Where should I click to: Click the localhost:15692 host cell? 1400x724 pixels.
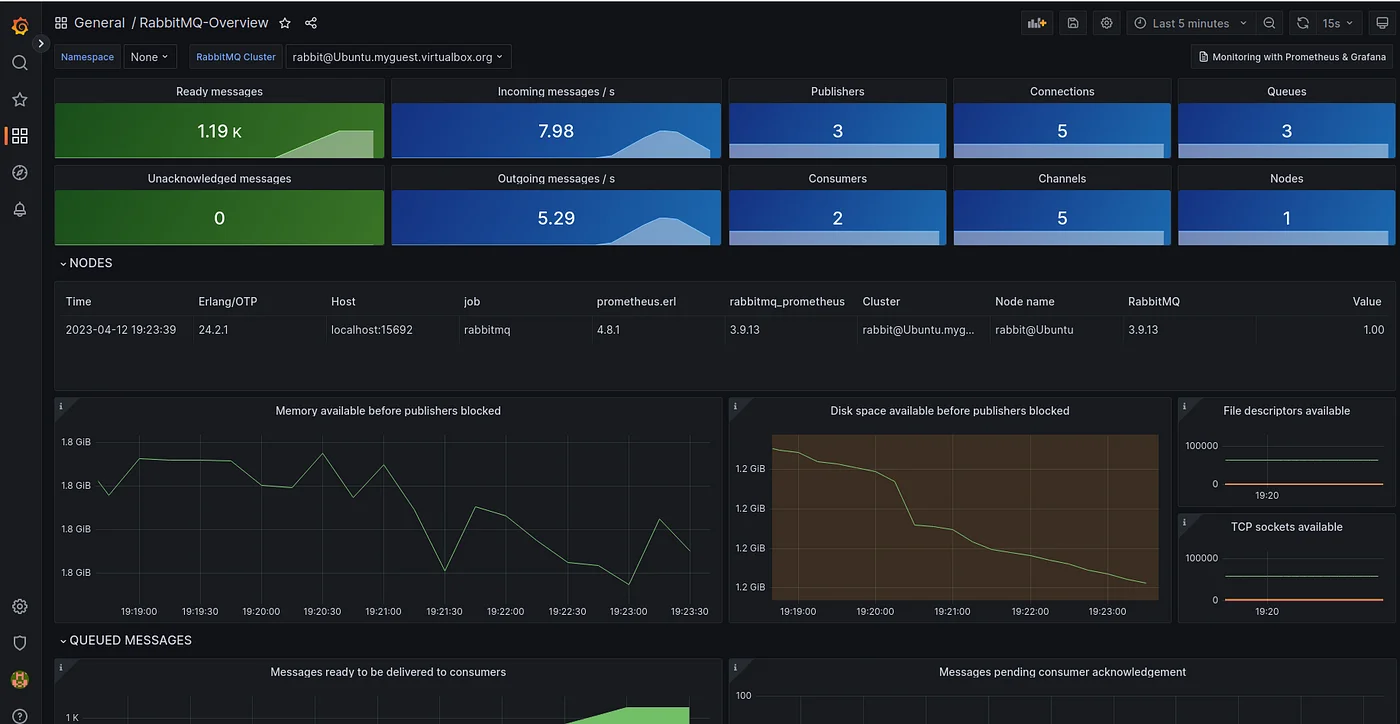[372, 329]
